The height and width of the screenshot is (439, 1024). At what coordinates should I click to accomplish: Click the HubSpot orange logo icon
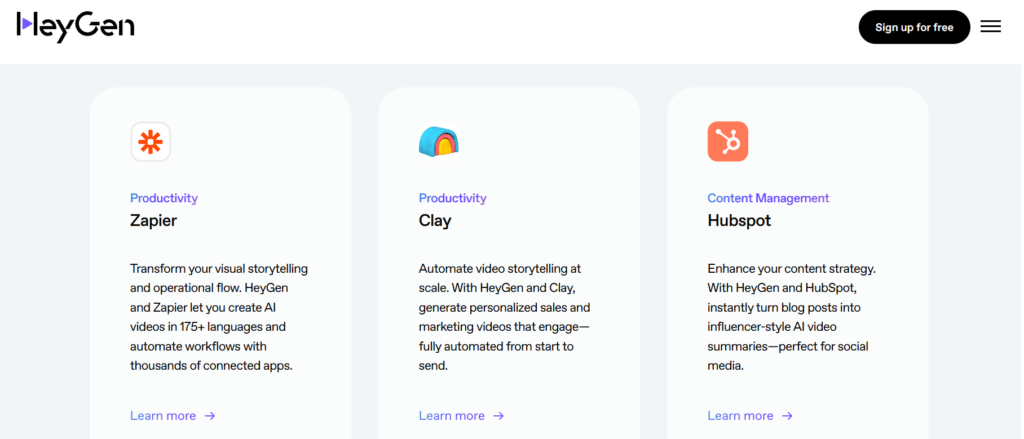[x=728, y=141]
